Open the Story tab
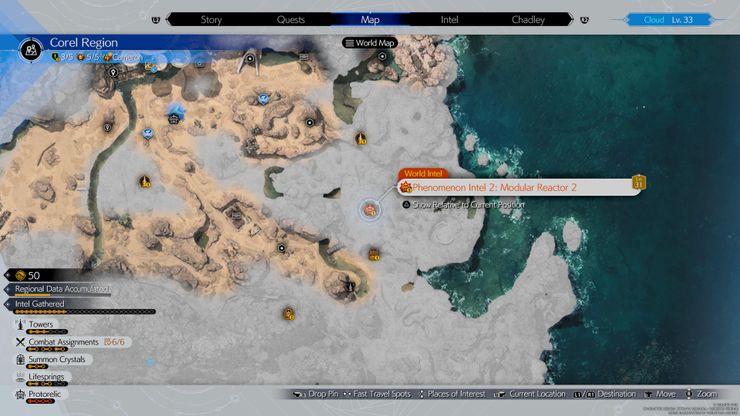The image size is (740, 416). click(x=211, y=20)
